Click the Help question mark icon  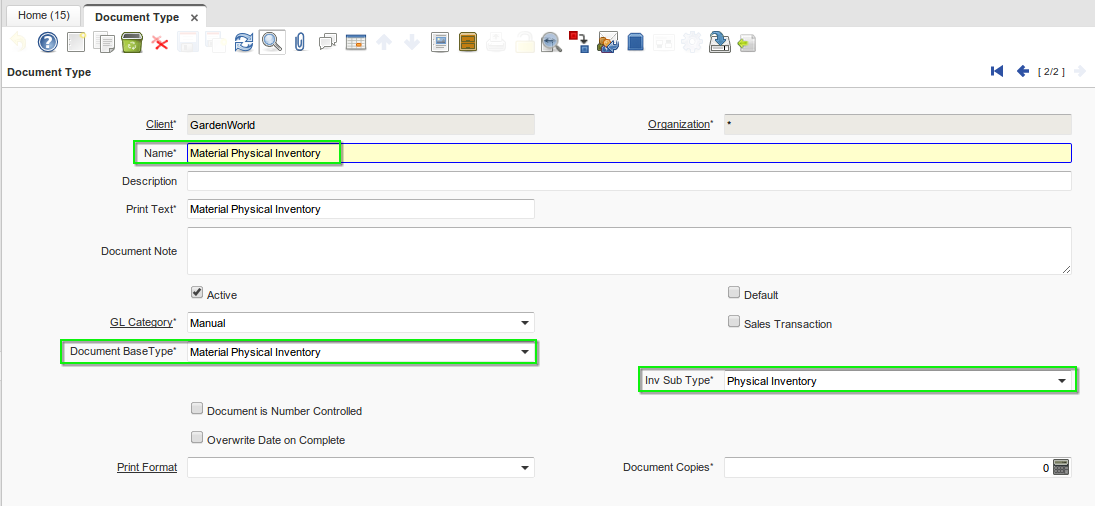tap(48, 42)
